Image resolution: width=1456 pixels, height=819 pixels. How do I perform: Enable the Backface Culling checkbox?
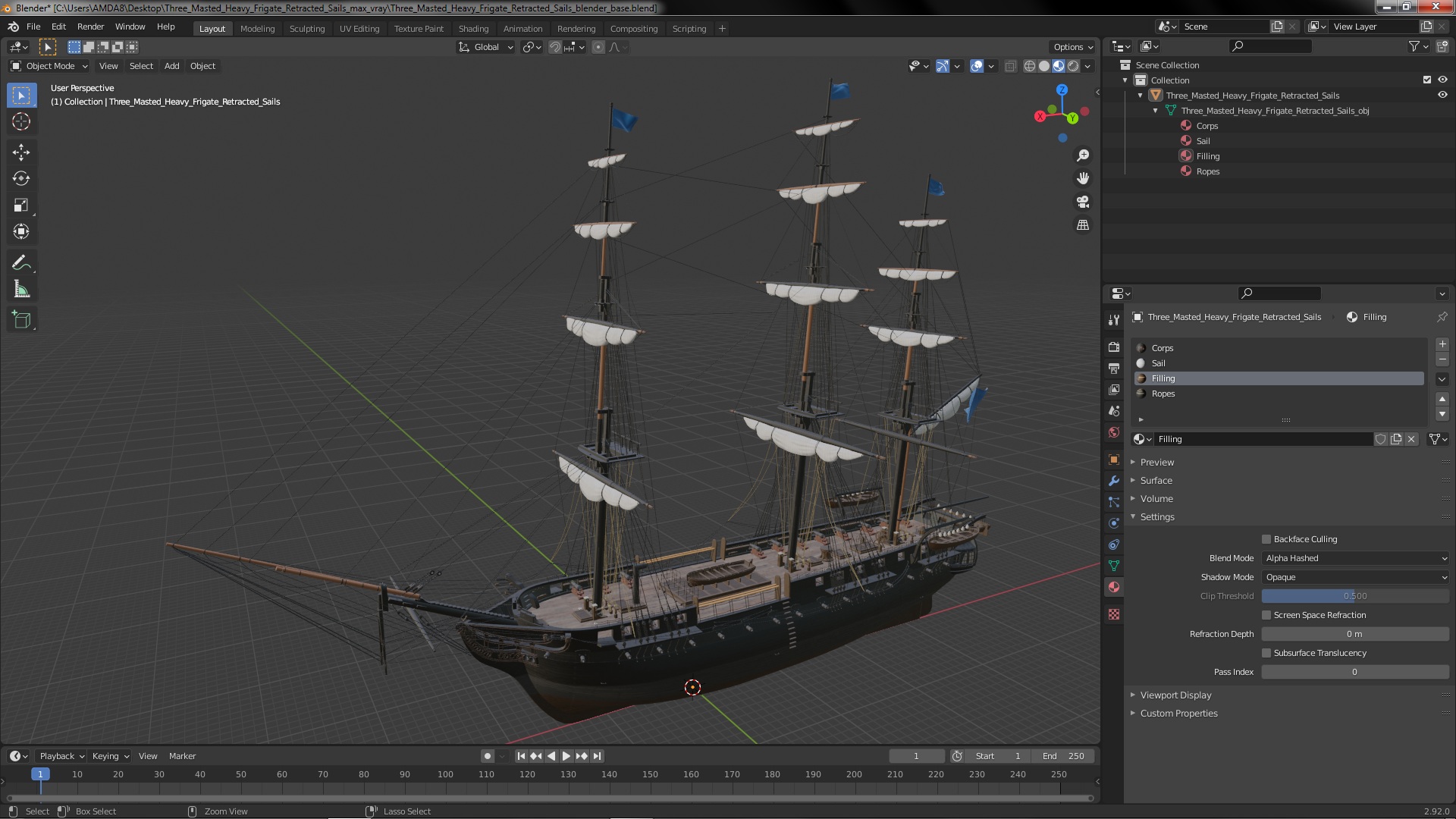click(x=1266, y=539)
